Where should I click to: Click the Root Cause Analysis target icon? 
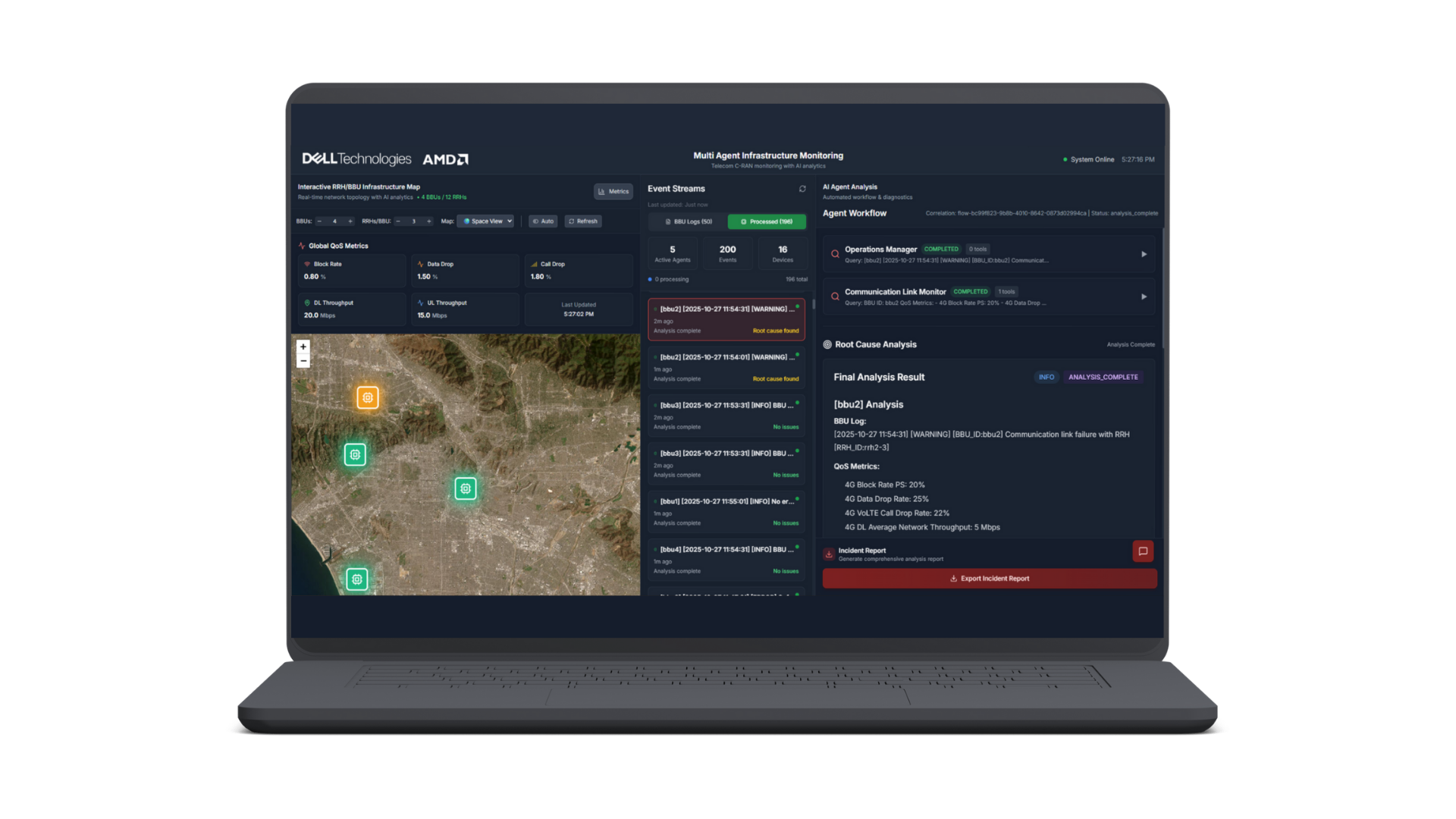coord(826,344)
